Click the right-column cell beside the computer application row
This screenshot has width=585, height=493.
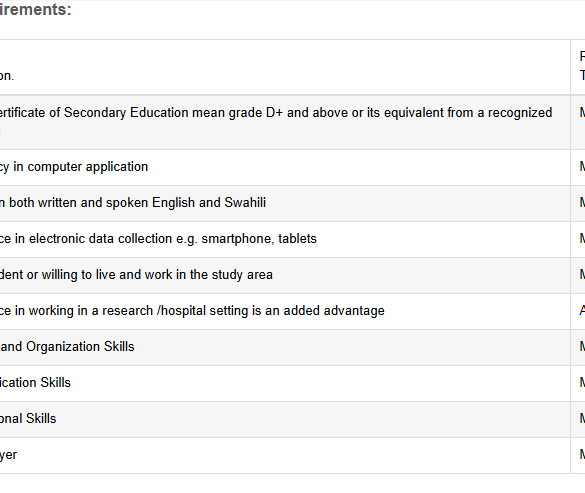(x=578, y=168)
